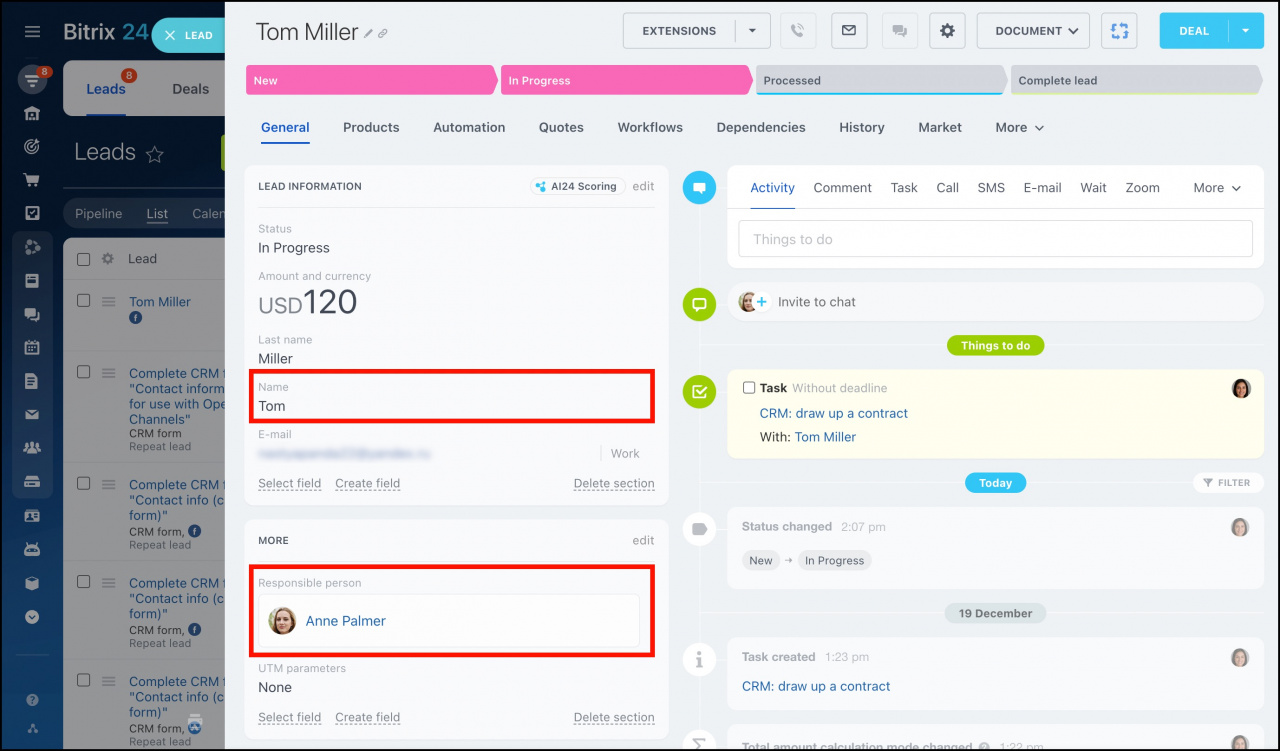Mark the 'draw up a contract' task complete

pyautogui.click(x=749, y=388)
